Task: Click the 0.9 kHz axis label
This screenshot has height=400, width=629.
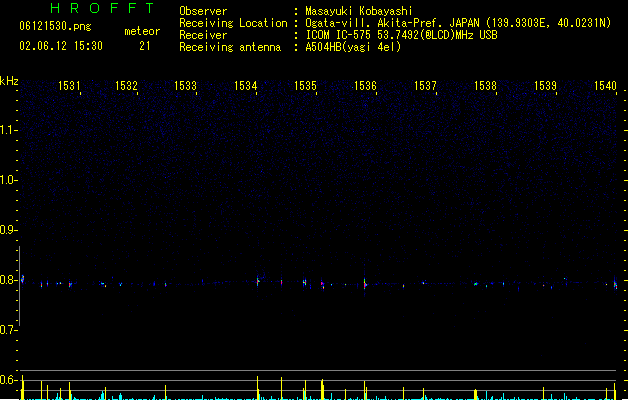Action: pyautogui.click(x=8, y=230)
